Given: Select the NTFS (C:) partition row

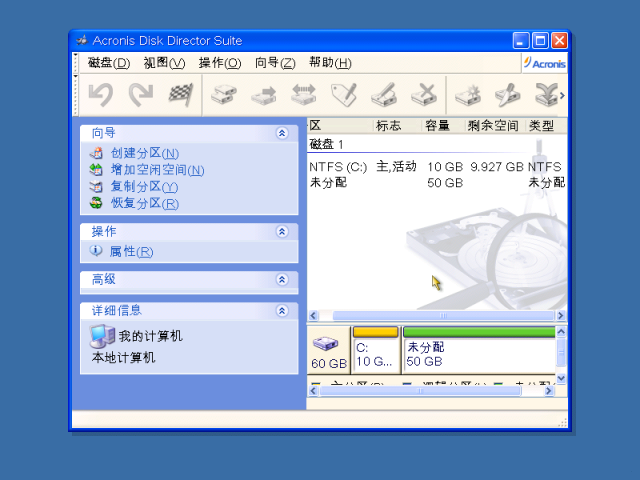Looking at the screenshot, I should 437,167.
